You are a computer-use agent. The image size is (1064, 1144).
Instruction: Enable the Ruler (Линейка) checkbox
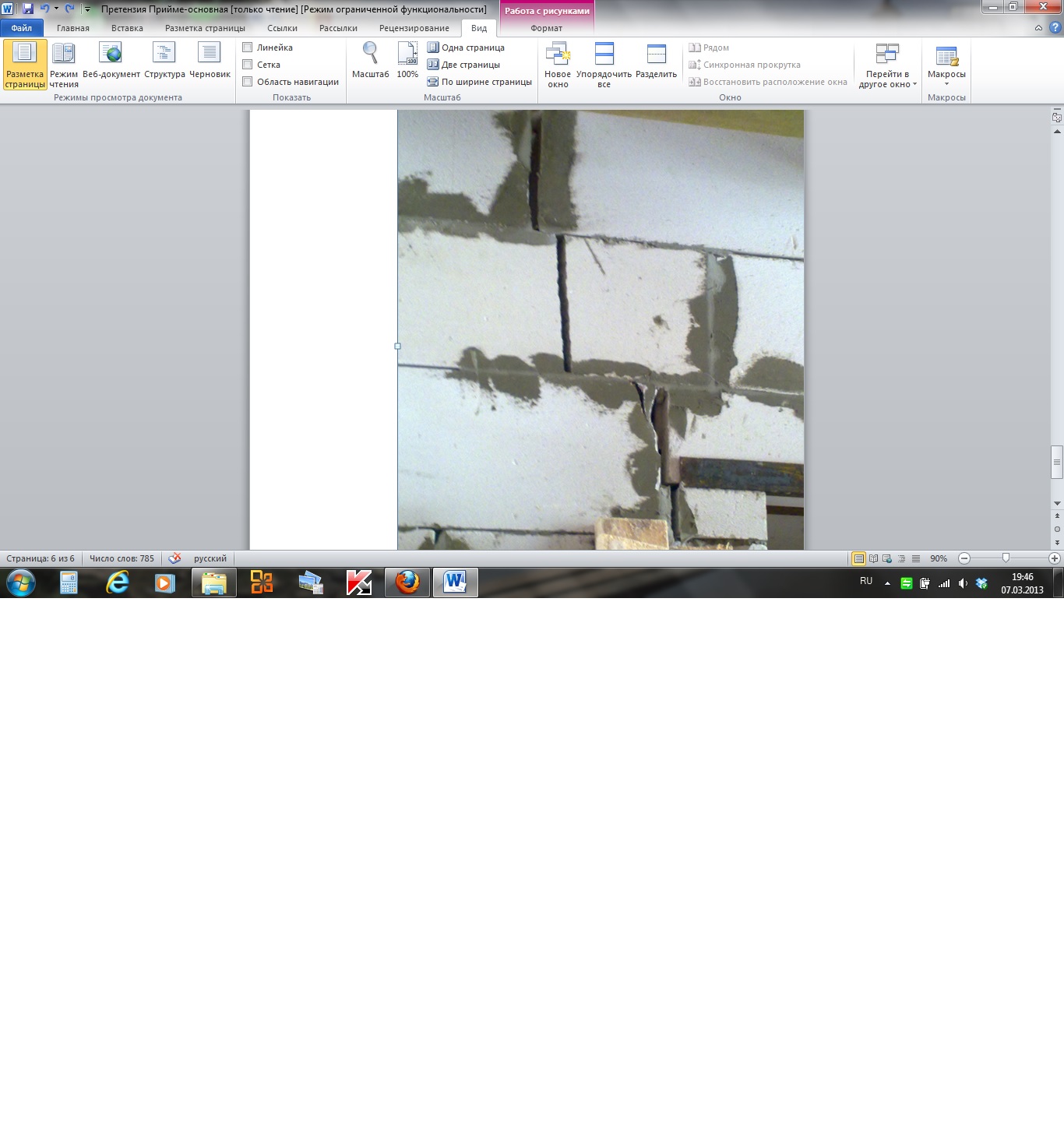[x=247, y=48]
